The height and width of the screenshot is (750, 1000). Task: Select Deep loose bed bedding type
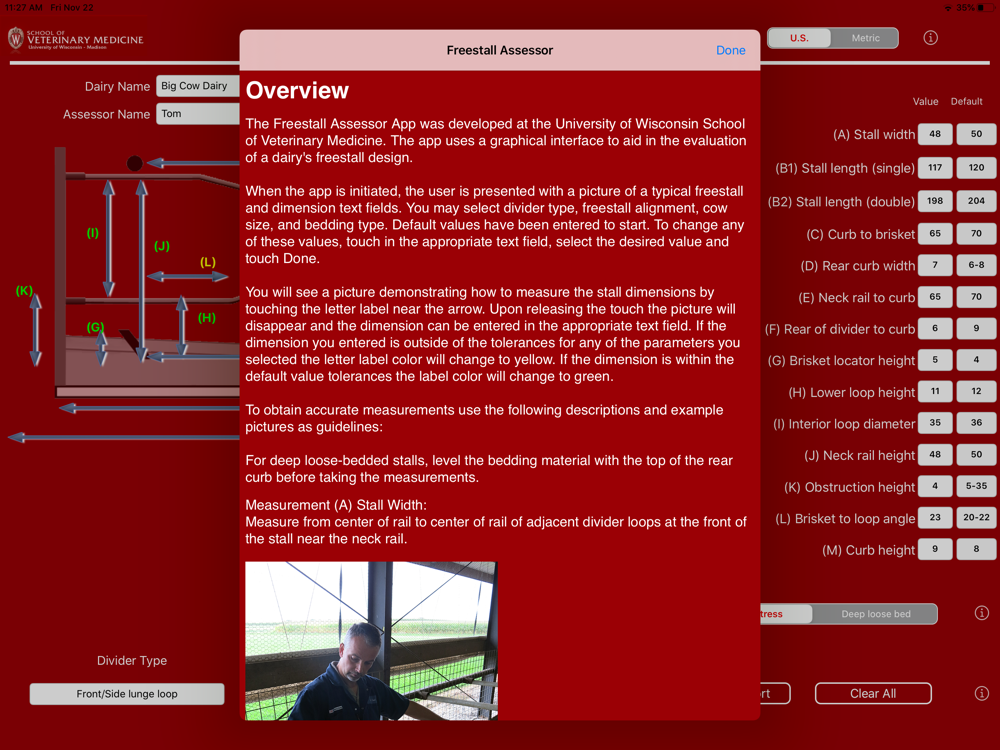(875, 614)
